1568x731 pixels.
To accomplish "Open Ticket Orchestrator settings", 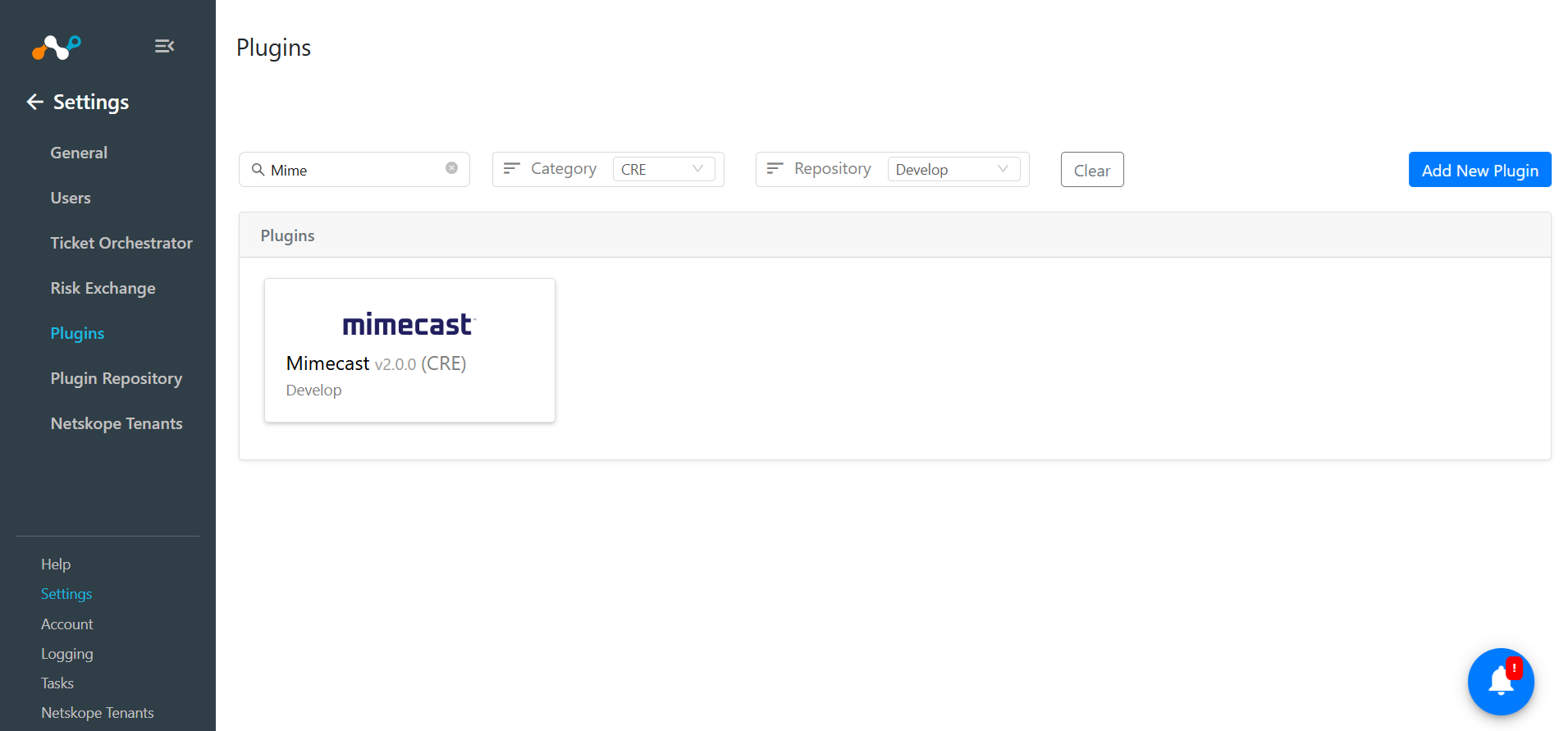I will tap(121, 243).
